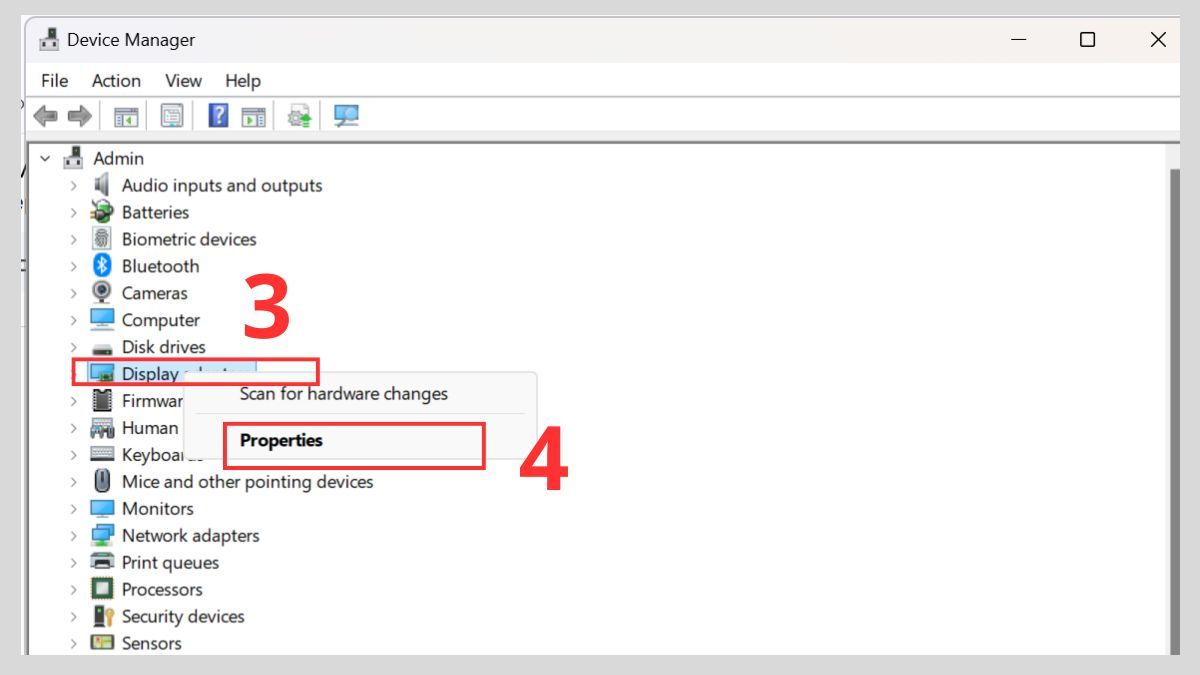The image size is (1200, 675).
Task: Click the Print queues printer icon
Action: [102, 563]
